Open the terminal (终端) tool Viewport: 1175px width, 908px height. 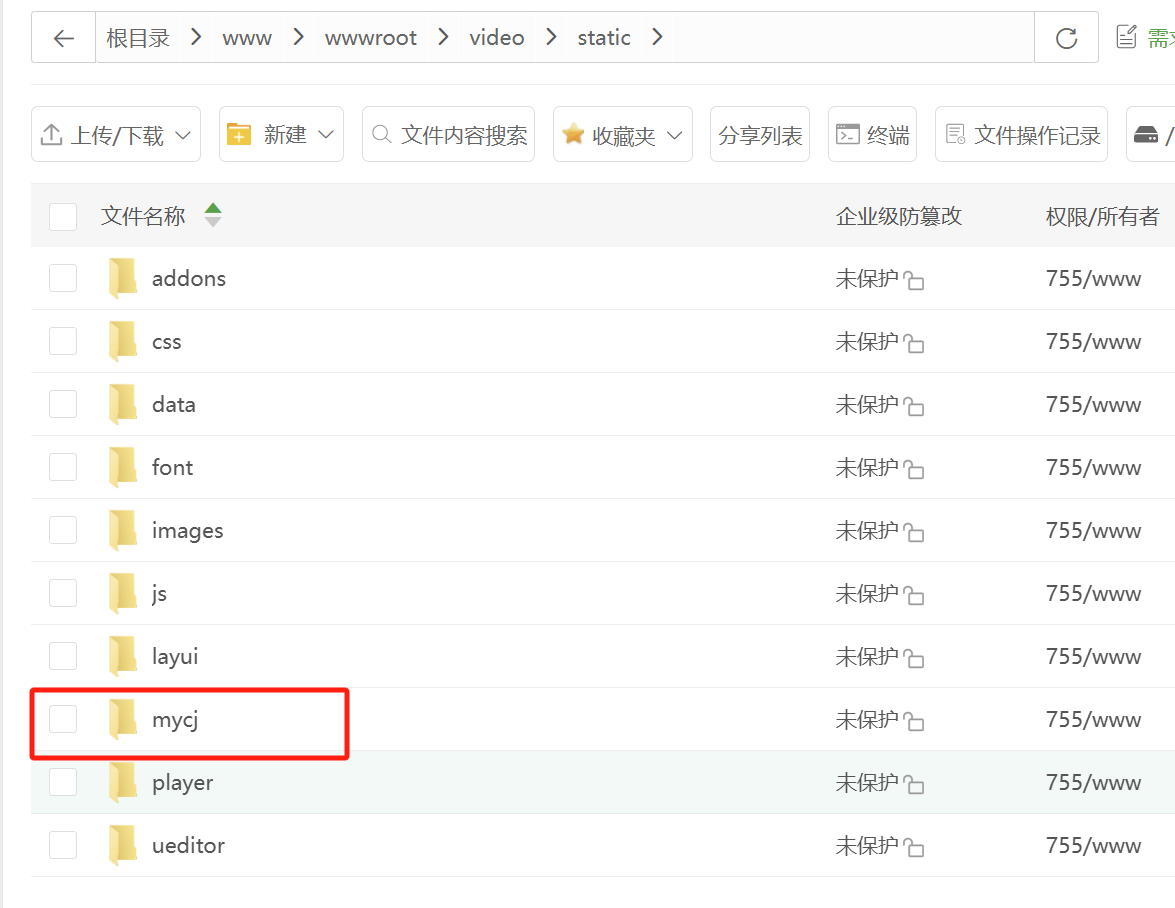point(873,135)
